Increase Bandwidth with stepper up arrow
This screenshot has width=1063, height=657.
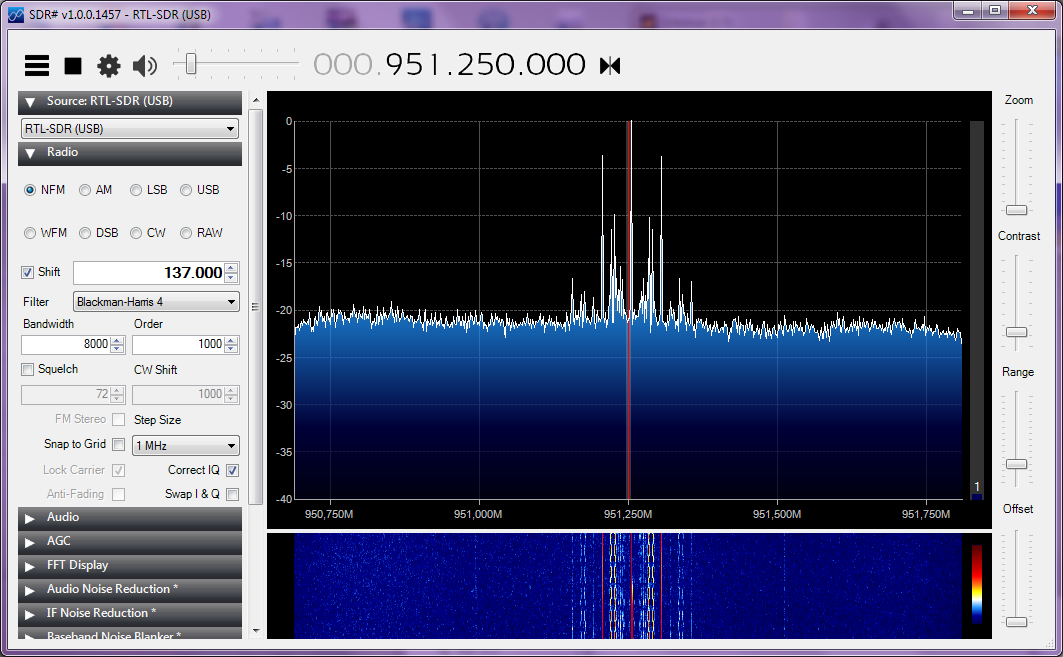coord(117,340)
